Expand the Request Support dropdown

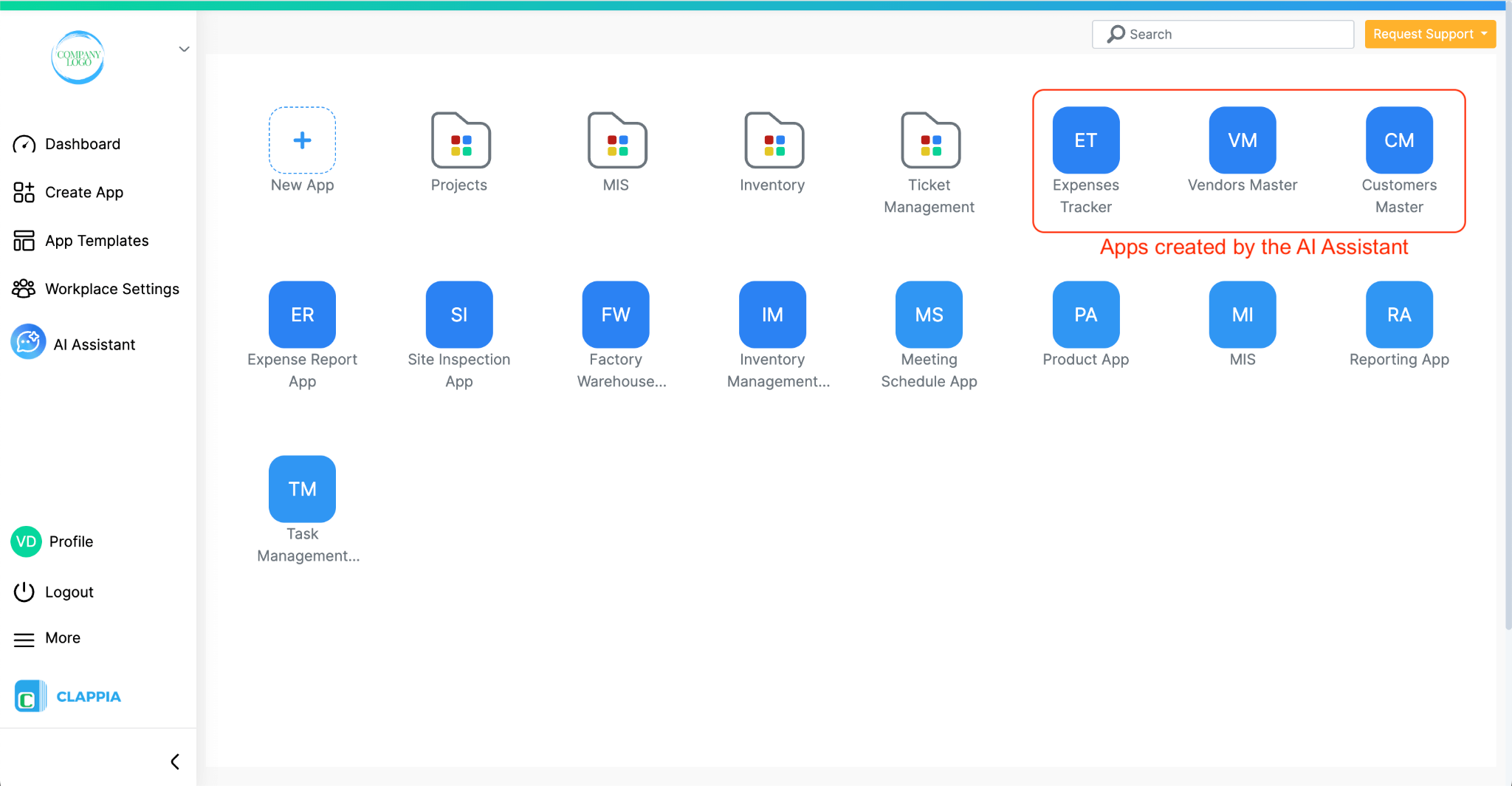(x=1429, y=34)
